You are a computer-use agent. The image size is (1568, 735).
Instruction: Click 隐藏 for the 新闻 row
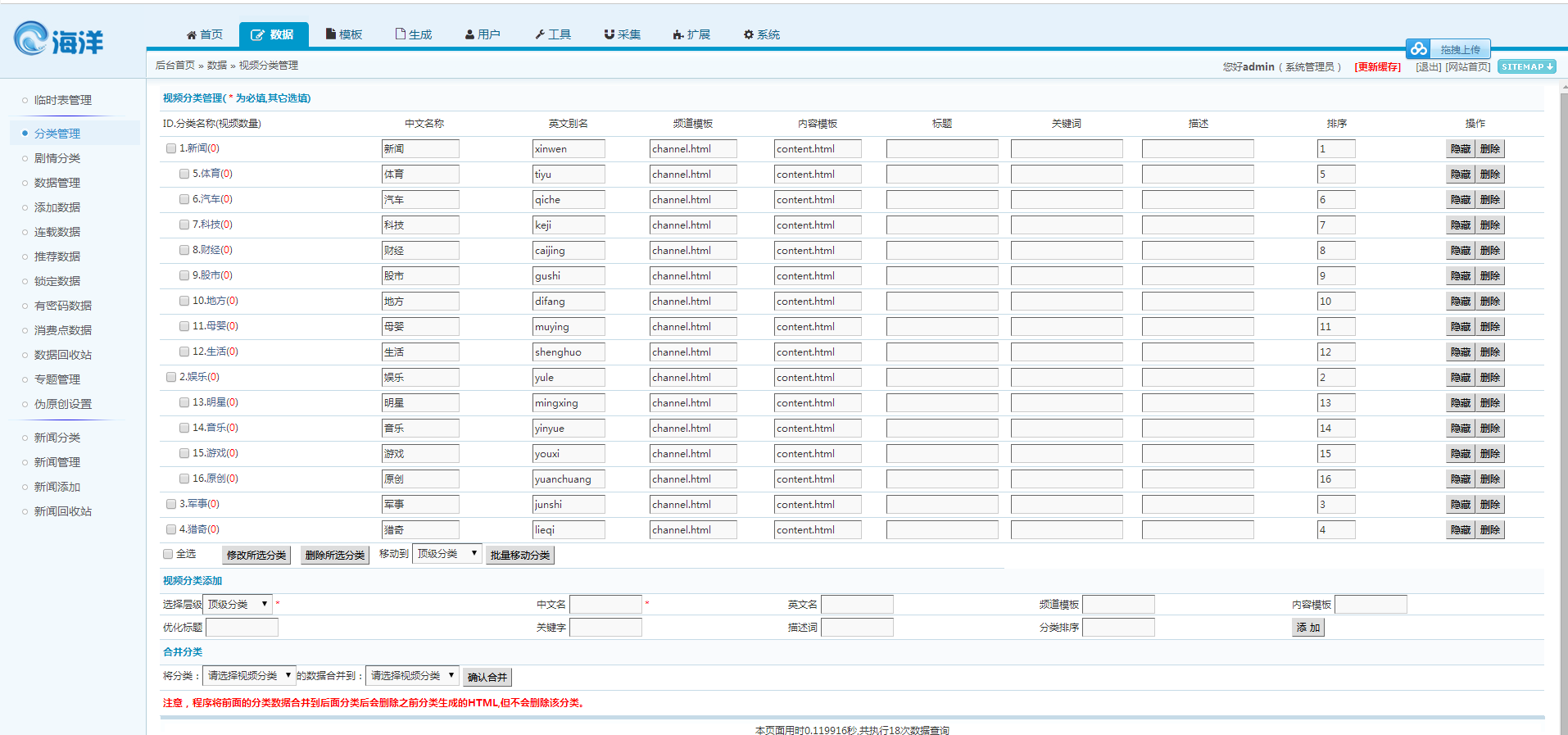point(1461,148)
